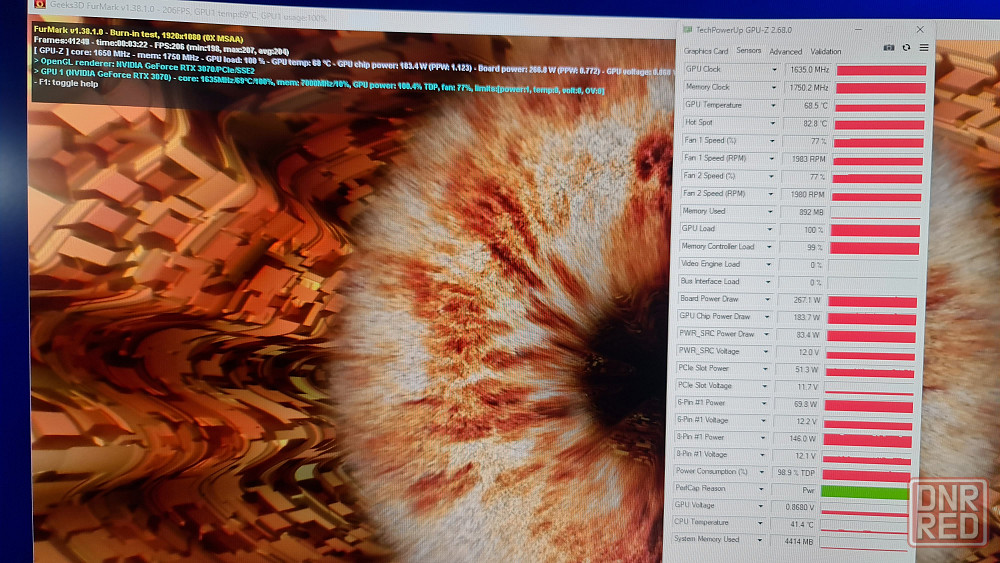This screenshot has height=563, width=1000.
Task: Expand the Memory Used sensor dropdown
Action: click(x=771, y=212)
